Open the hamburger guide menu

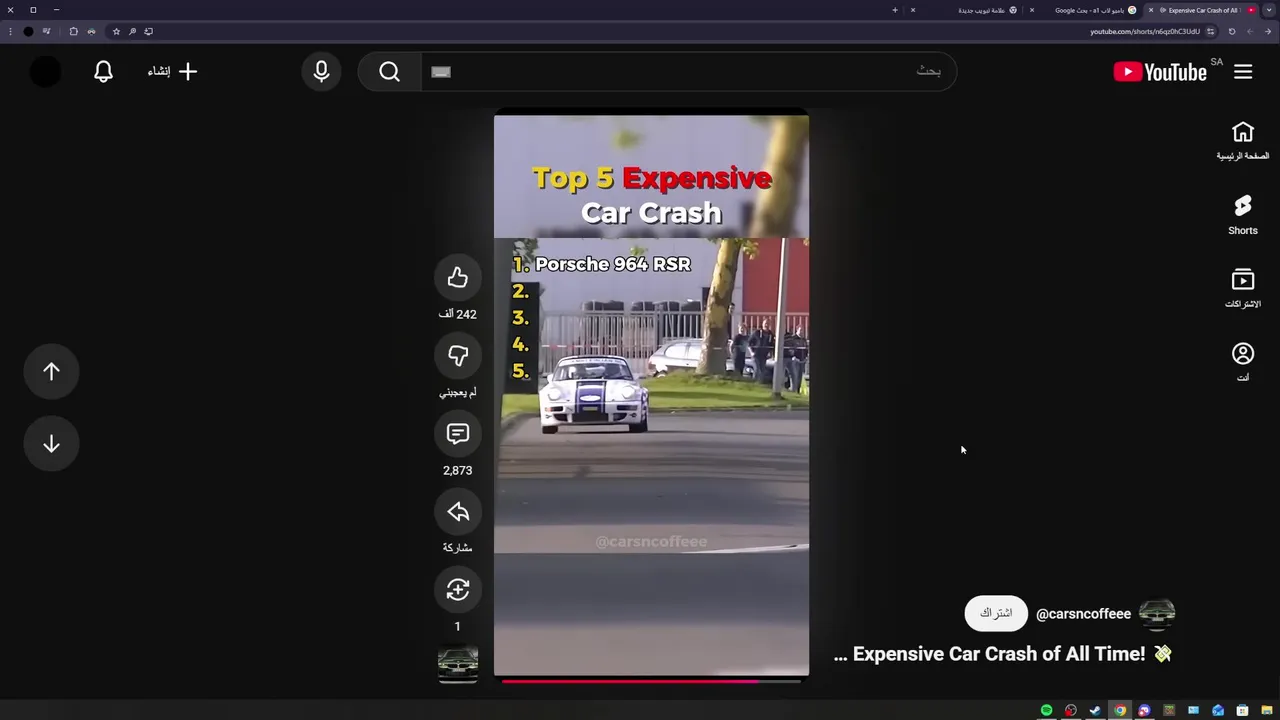pos(1243,71)
